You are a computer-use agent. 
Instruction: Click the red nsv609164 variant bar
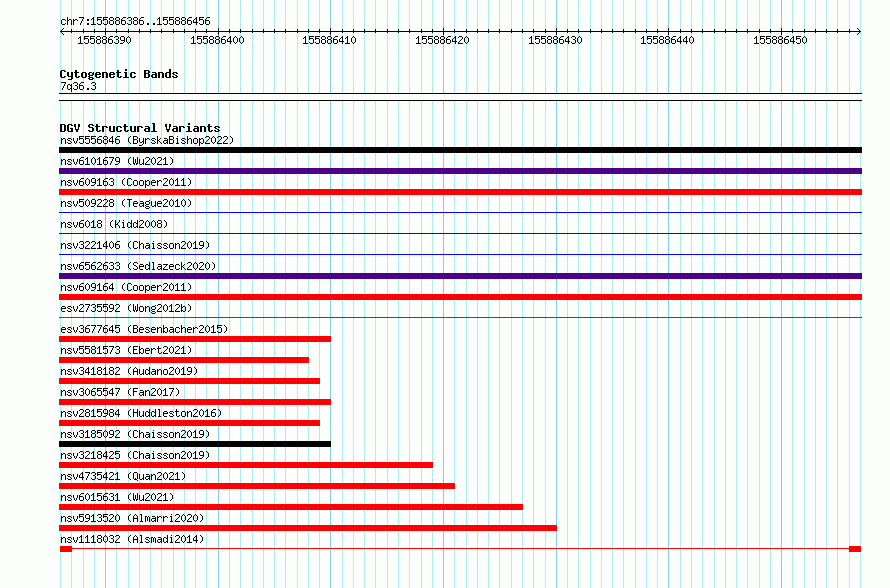(x=460, y=297)
